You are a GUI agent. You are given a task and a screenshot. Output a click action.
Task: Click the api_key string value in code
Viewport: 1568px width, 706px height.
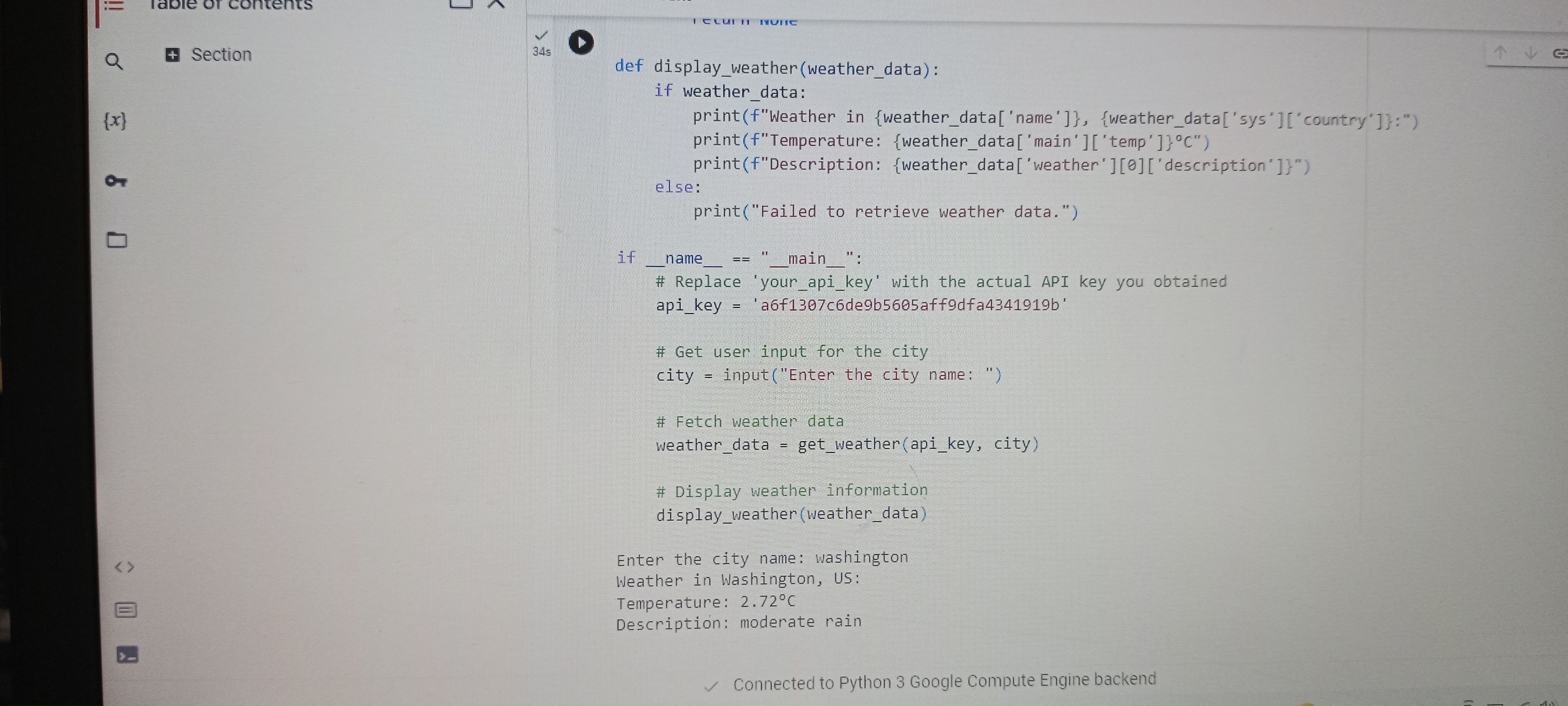(x=909, y=305)
